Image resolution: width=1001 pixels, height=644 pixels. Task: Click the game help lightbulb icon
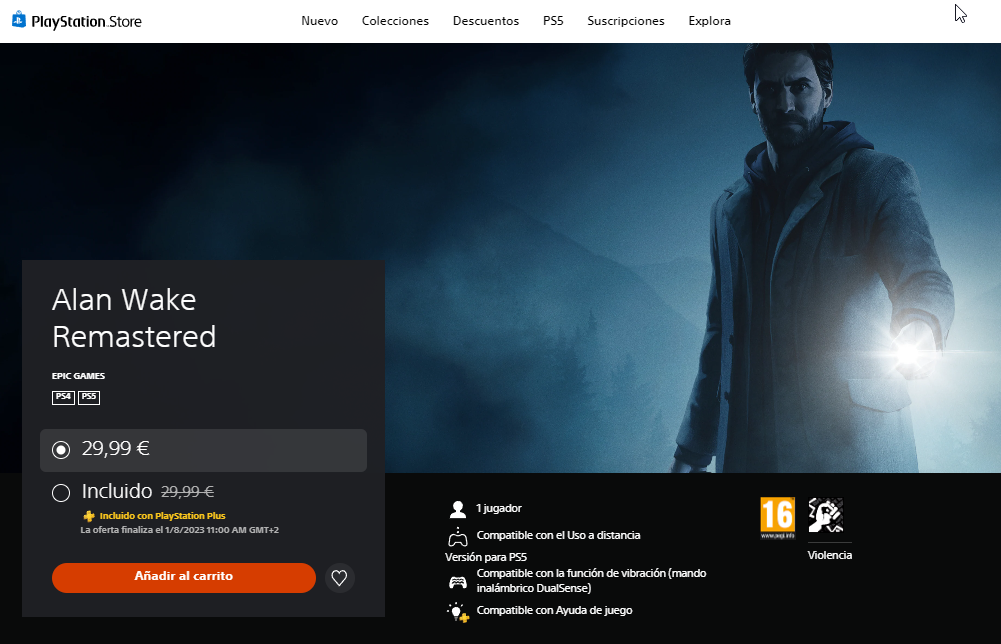point(458,612)
